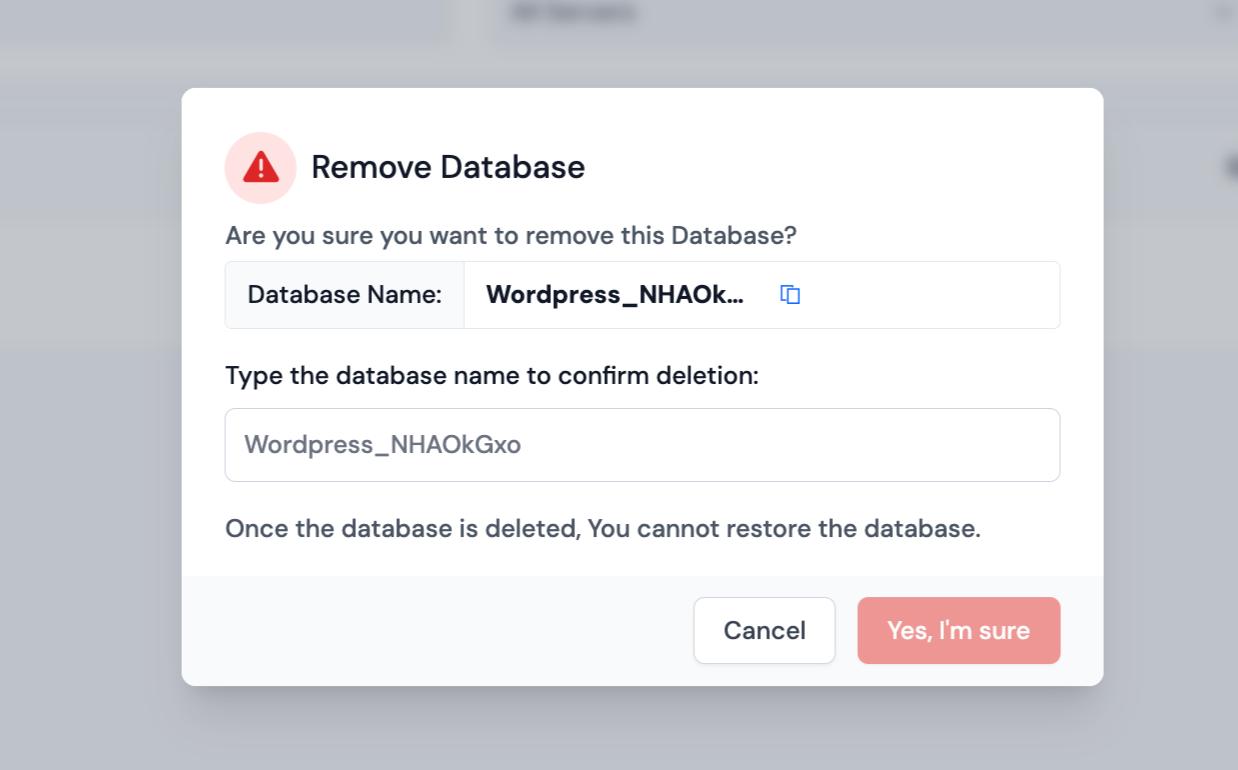Image resolution: width=1238 pixels, height=770 pixels.
Task: Click the 'Remove Database' dialog title
Action: coord(448,167)
